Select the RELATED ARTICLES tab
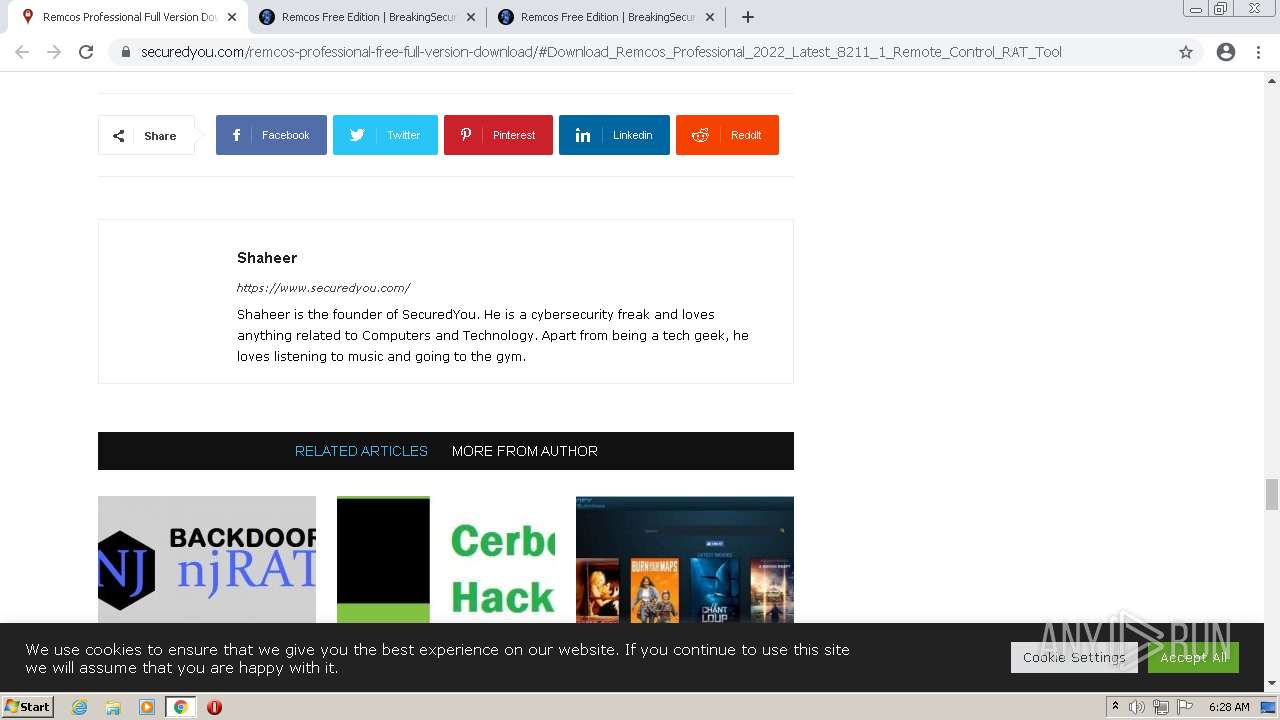 [x=361, y=451]
